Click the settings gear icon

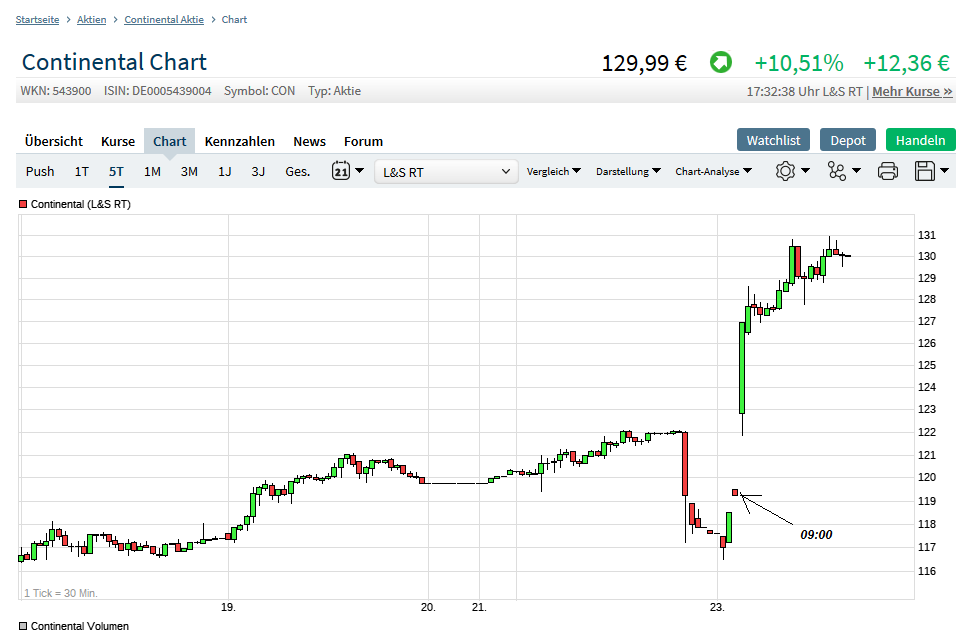coord(785,171)
